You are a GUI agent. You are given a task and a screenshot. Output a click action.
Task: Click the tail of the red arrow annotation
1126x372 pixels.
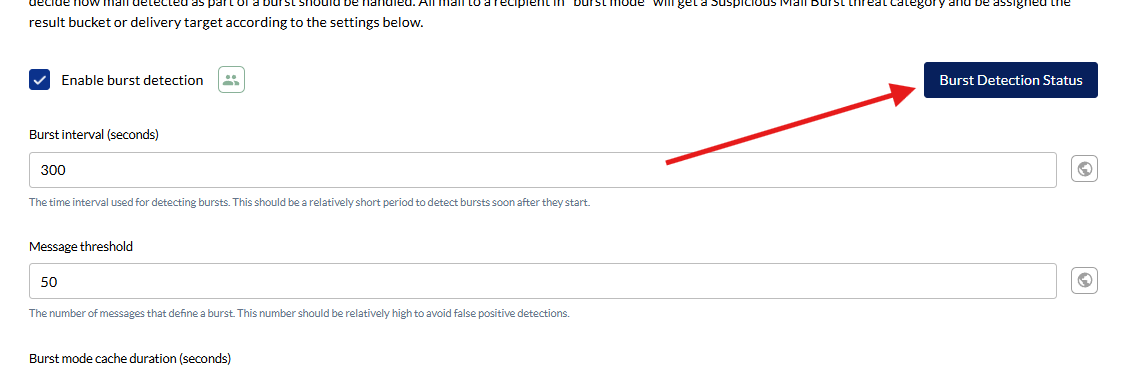(x=671, y=161)
